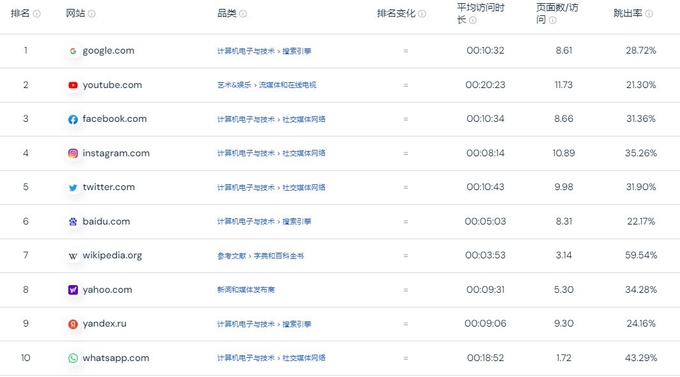Open twitter.com site link

[108, 187]
